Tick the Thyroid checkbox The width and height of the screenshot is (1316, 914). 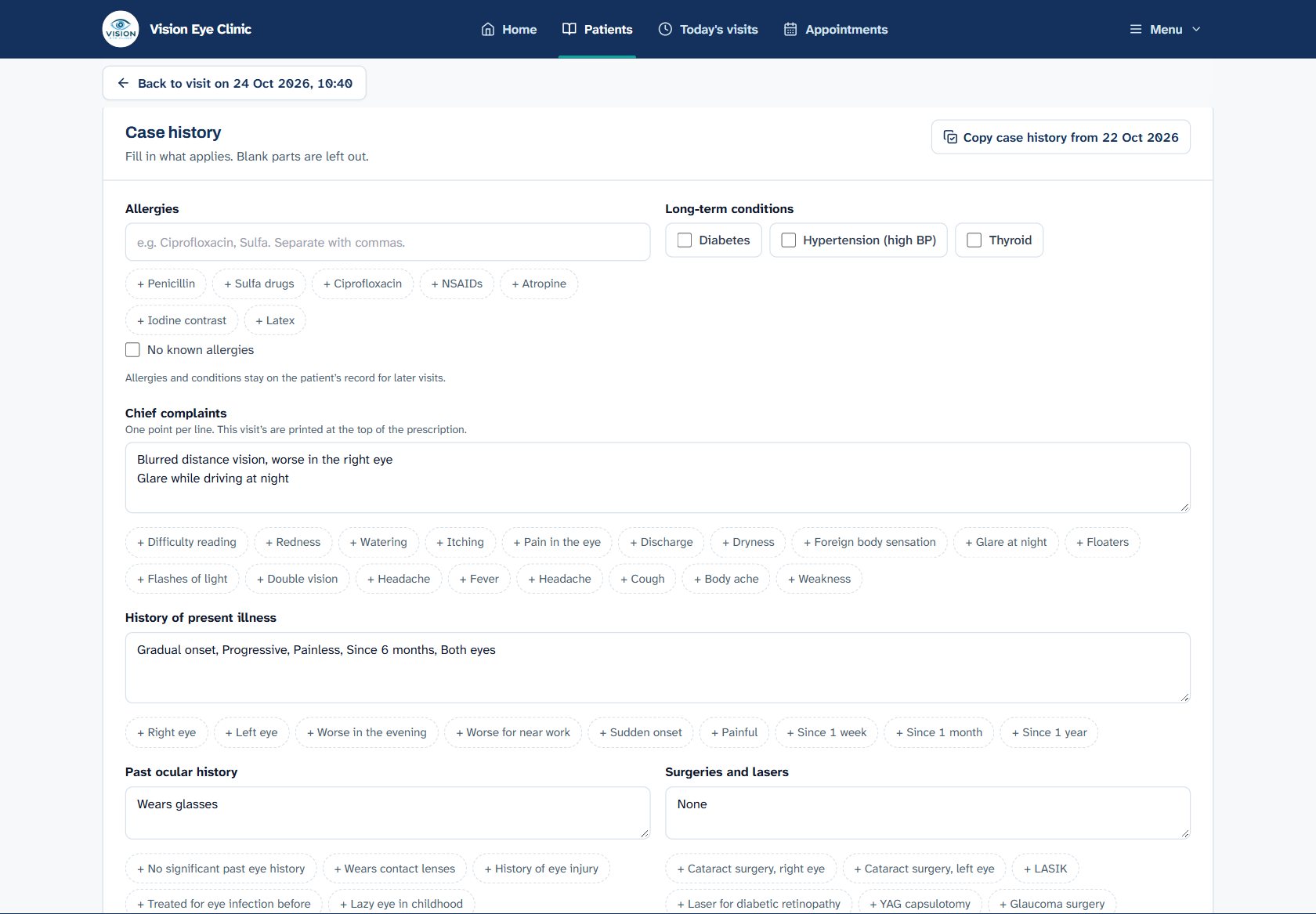(x=974, y=240)
